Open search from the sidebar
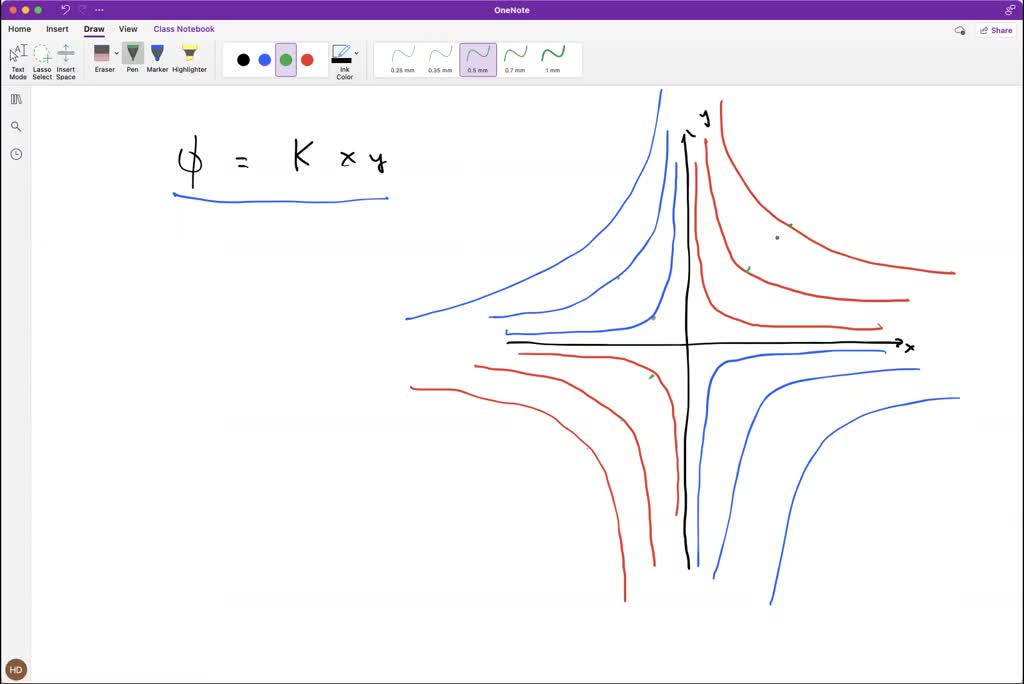The height and width of the screenshot is (684, 1024). (x=15, y=126)
